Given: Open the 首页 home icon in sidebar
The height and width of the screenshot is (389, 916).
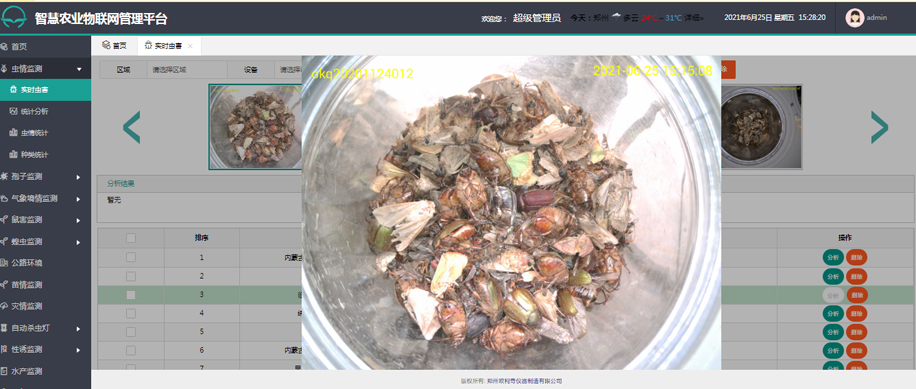Looking at the screenshot, I should coord(4,47).
